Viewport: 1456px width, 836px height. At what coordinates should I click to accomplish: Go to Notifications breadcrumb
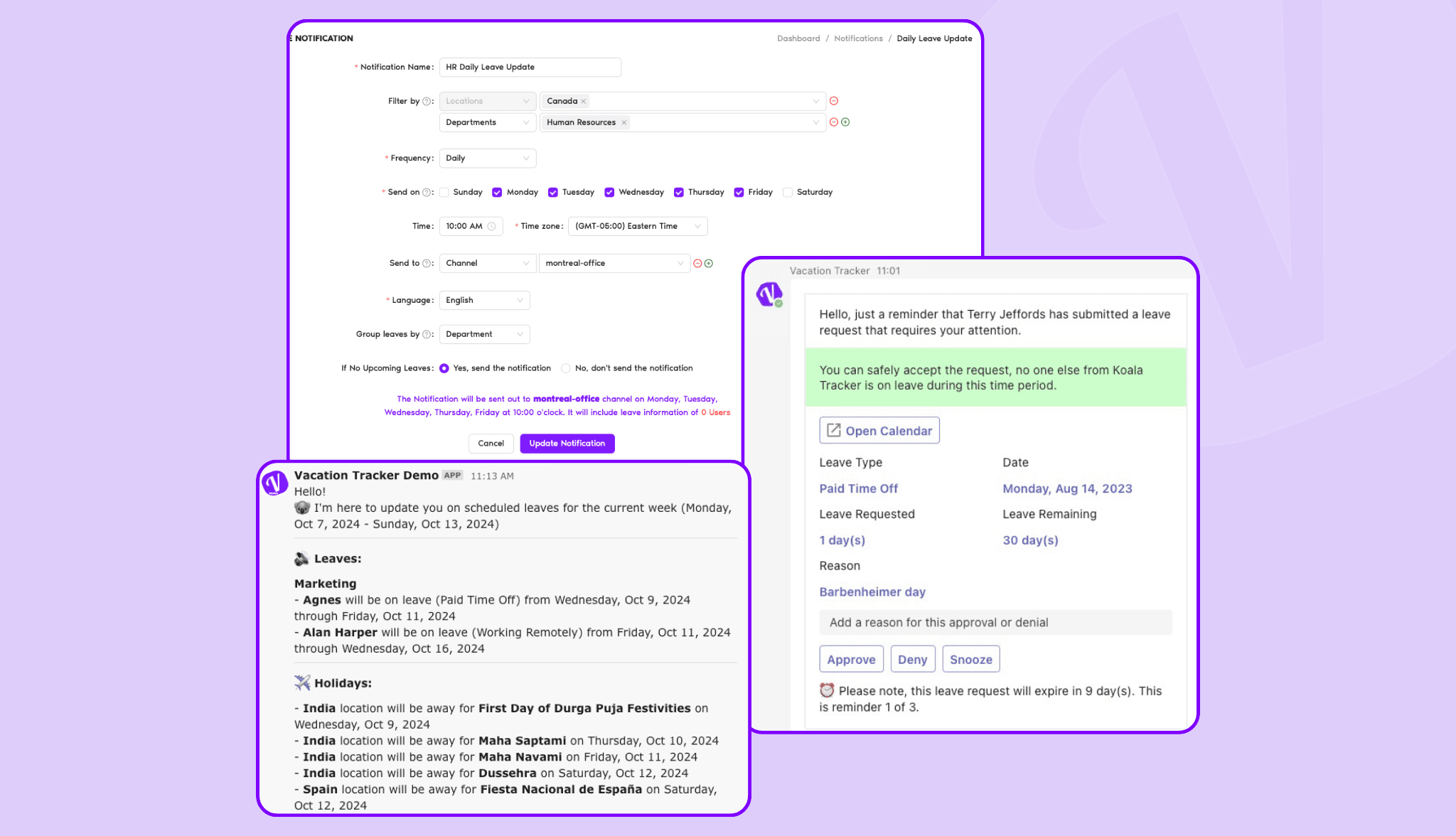tap(858, 39)
